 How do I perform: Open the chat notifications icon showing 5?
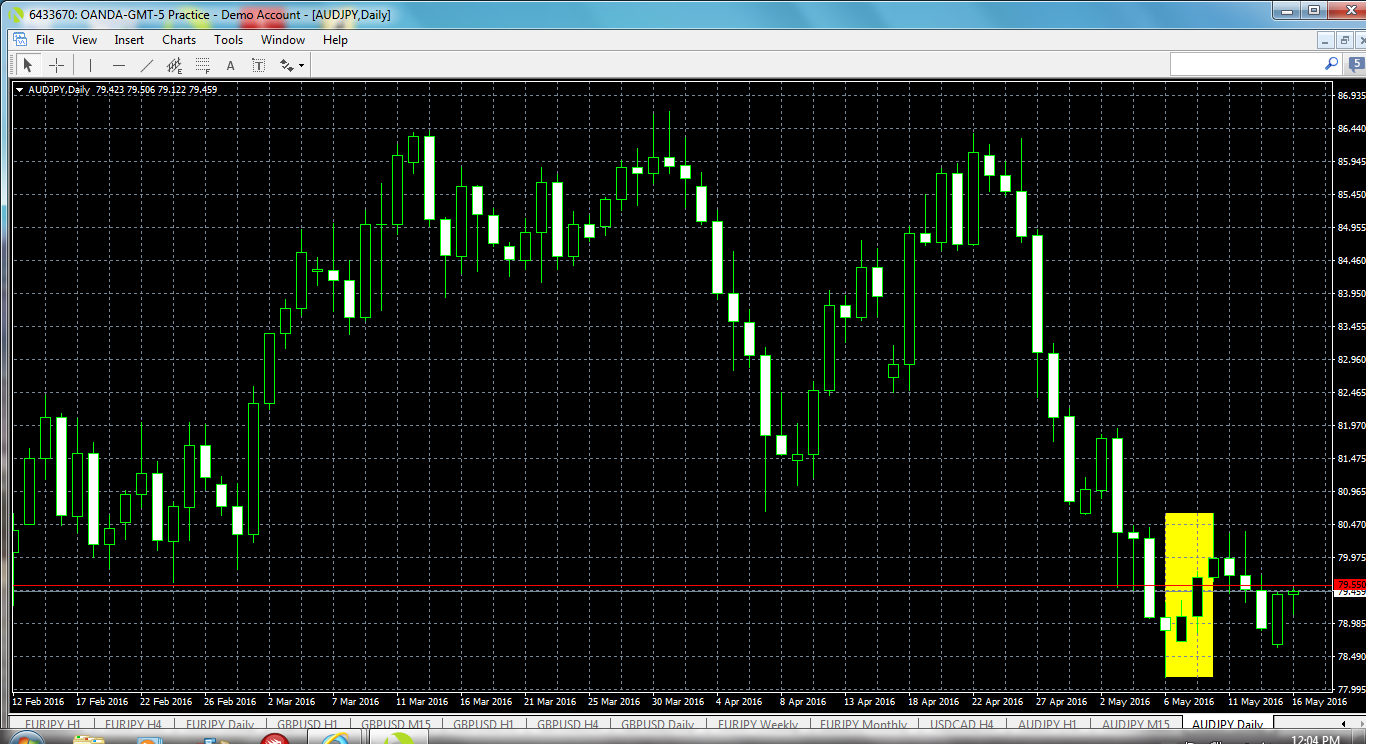[1357, 64]
